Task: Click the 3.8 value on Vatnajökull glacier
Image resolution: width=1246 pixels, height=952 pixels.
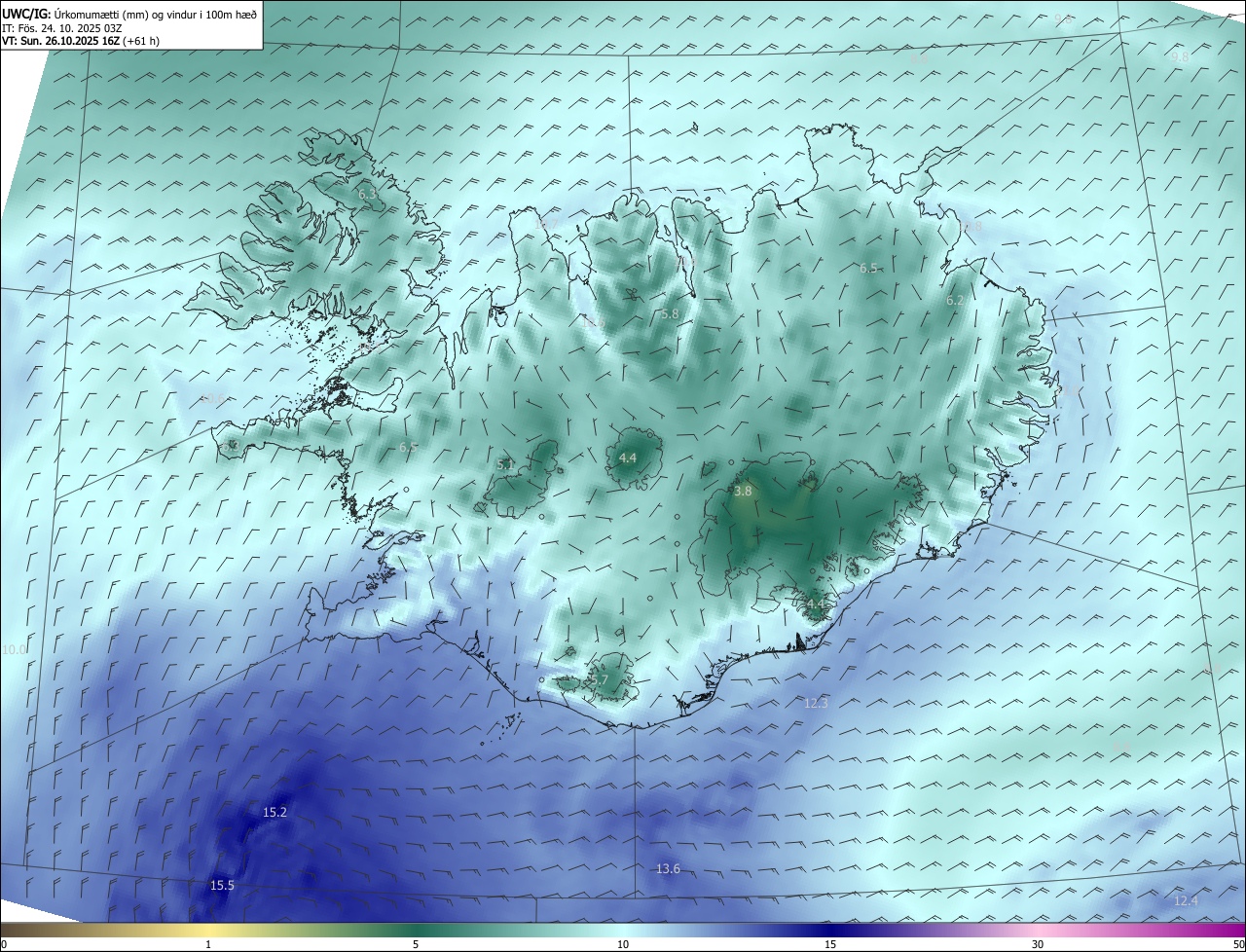Action: click(743, 492)
